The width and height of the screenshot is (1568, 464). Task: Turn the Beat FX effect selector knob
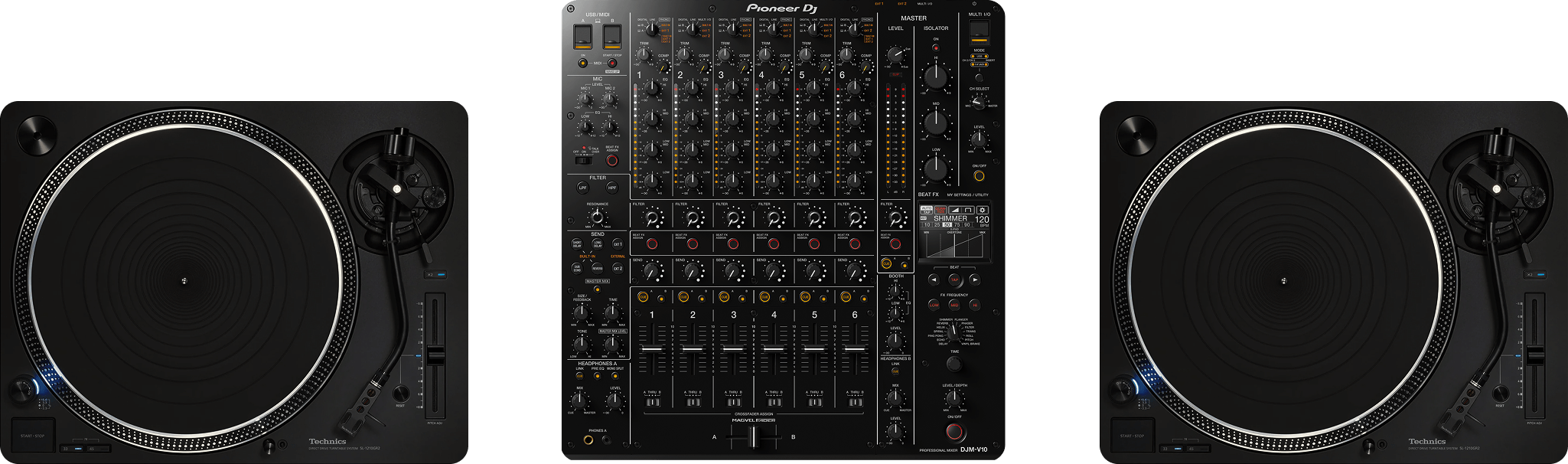(x=954, y=332)
